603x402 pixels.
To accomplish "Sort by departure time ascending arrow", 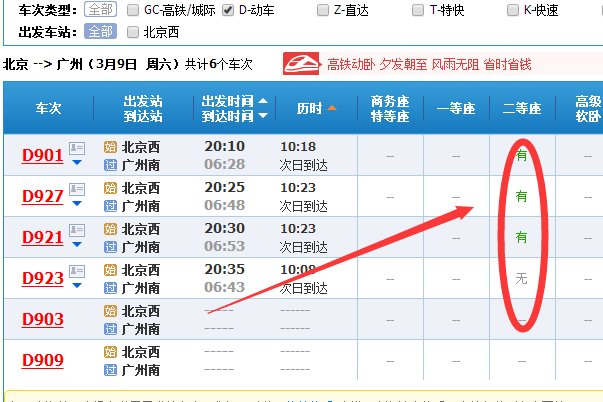I will (x=263, y=101).
